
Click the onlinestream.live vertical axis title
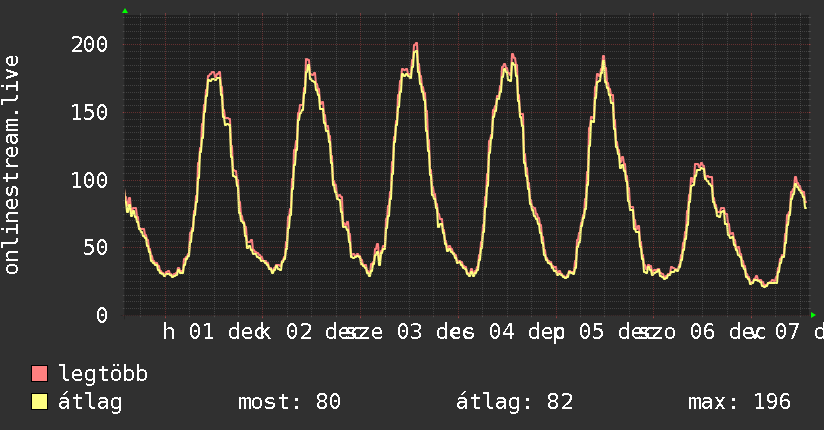point(12,165)
